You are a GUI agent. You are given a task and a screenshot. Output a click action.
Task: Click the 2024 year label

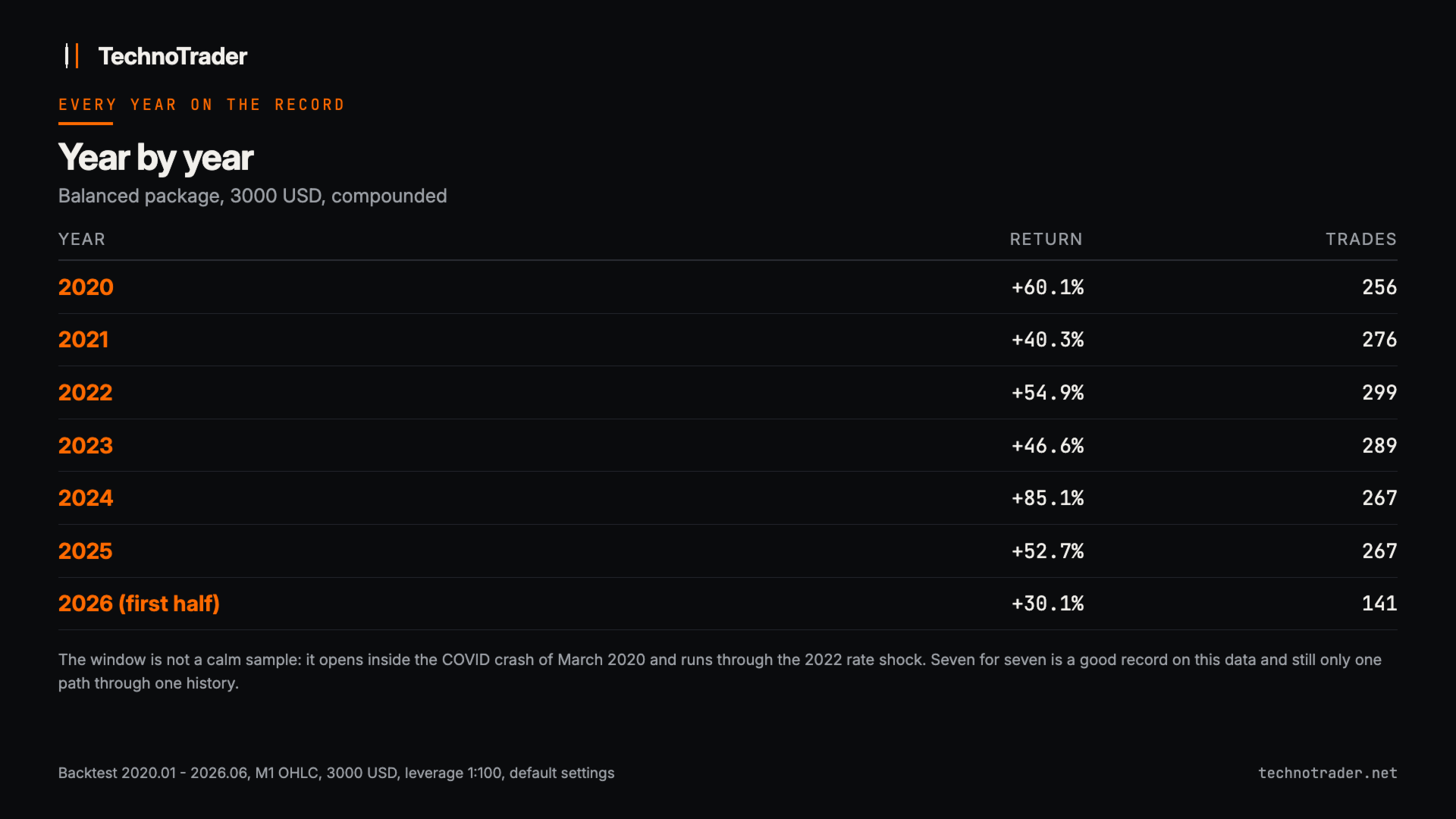coord(86,498)
